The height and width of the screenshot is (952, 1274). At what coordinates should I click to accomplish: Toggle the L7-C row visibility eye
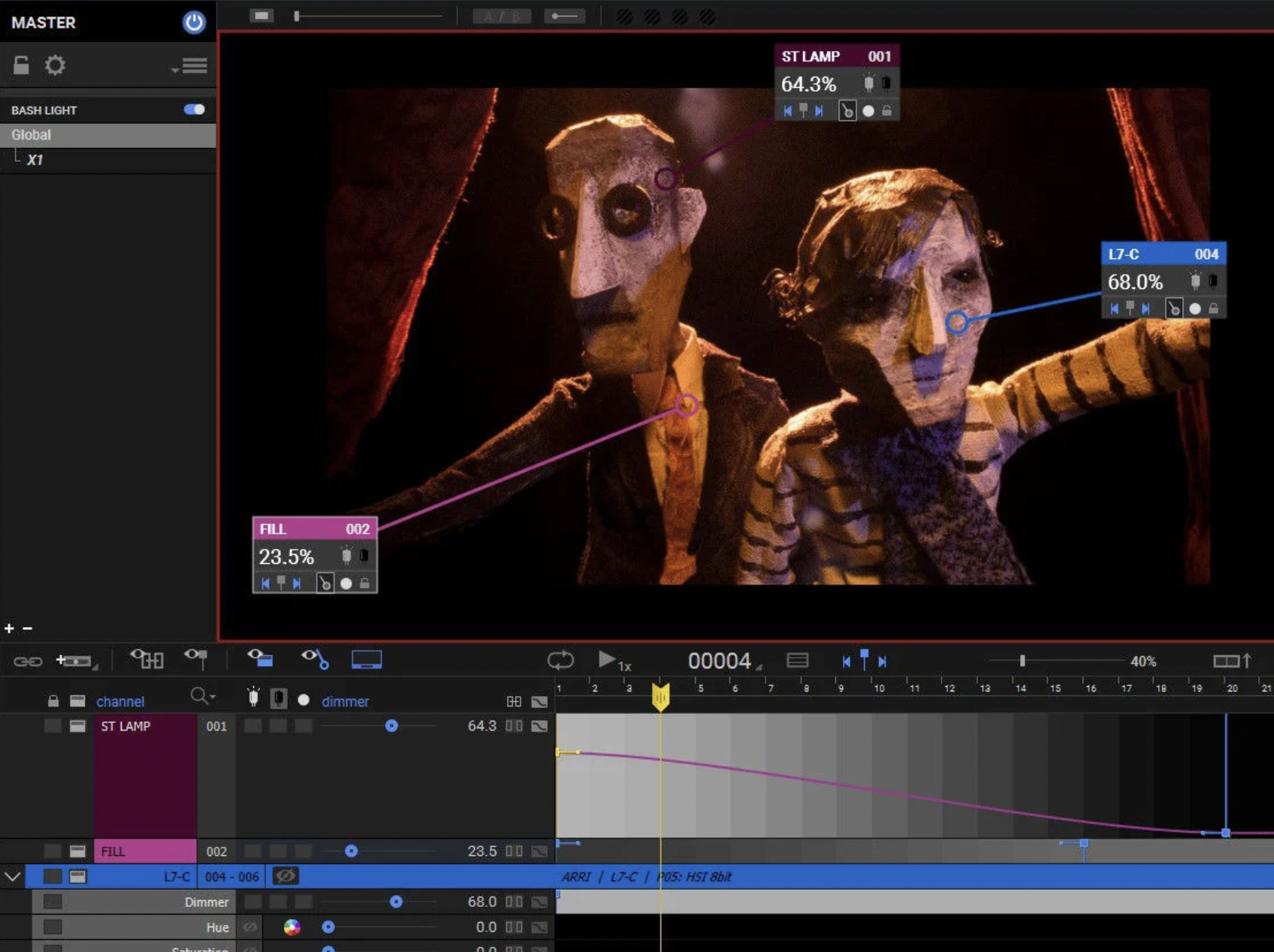(285, 876)
